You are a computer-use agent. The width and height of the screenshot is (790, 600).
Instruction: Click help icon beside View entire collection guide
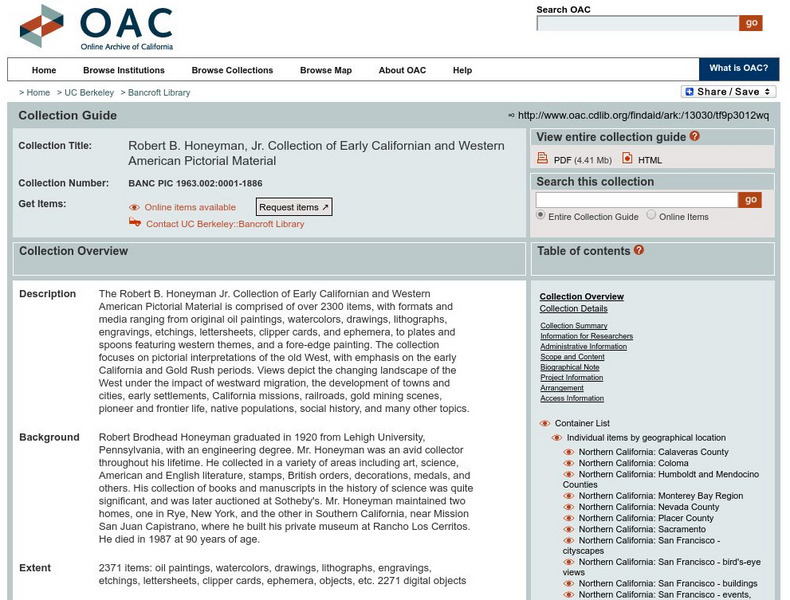pyautogui.click(x=694, y=136)
